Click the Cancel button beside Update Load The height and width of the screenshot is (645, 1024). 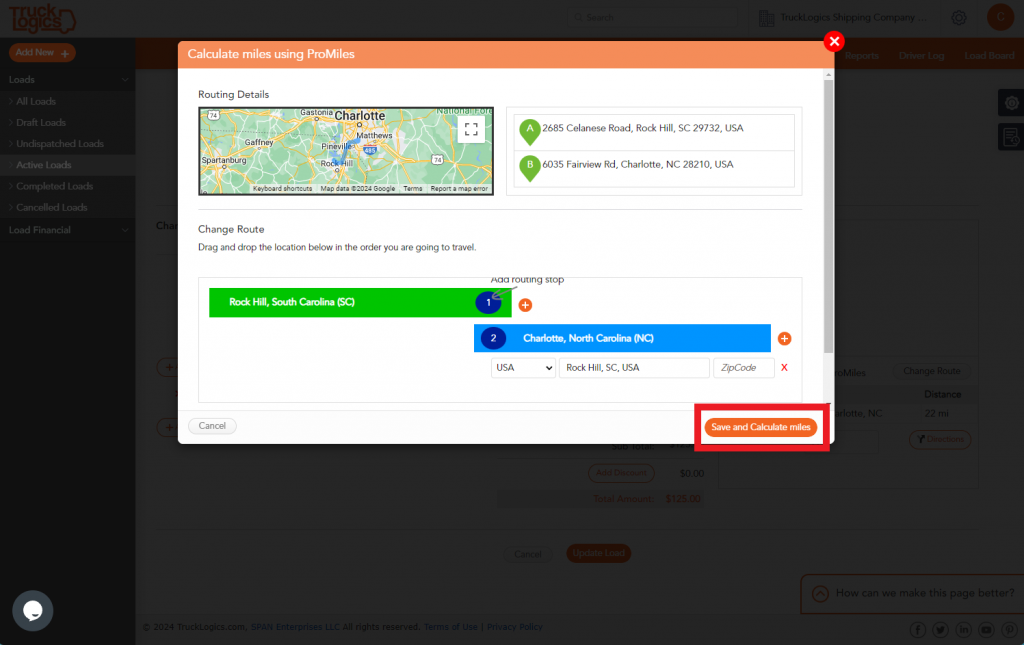pos(528,554)
